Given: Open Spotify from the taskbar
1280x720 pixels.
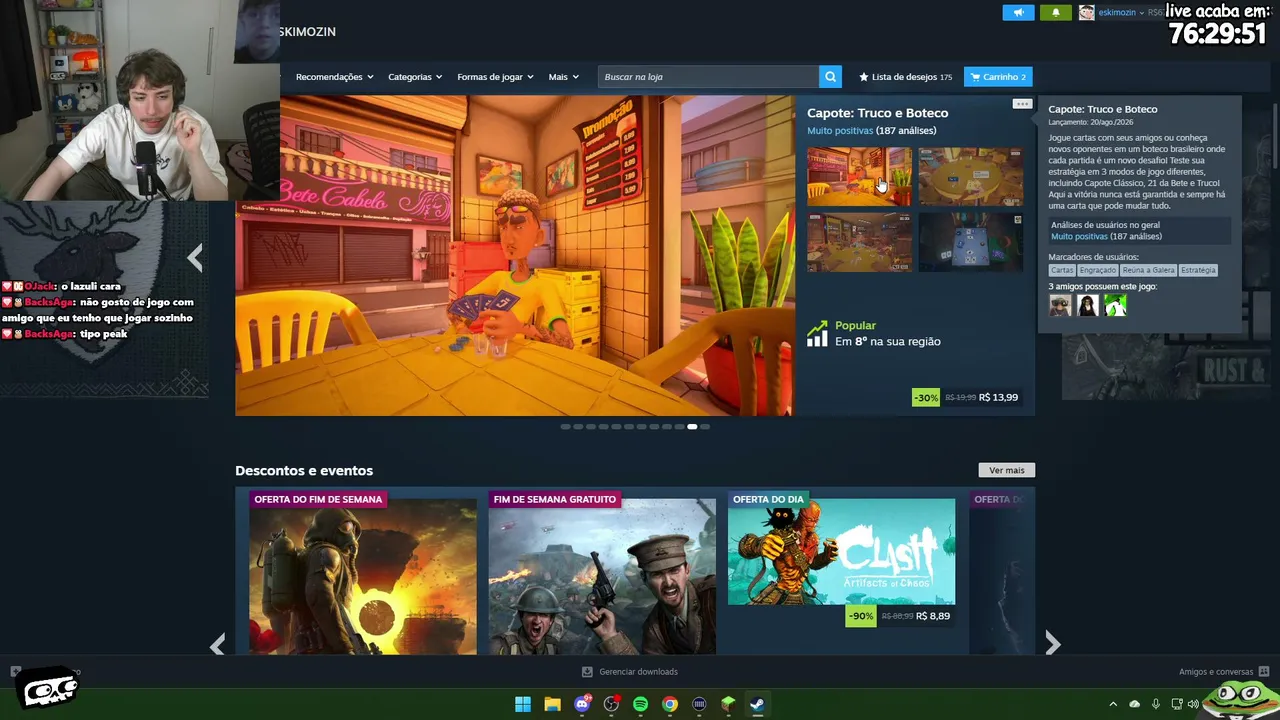Looking at the screenshot, I should point(640,704).
